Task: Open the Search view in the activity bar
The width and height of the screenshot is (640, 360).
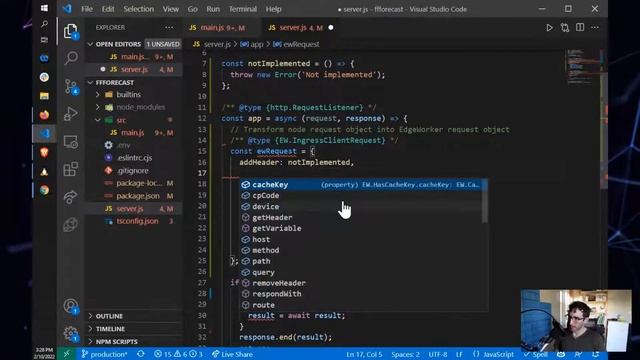Action: (71, 58)
